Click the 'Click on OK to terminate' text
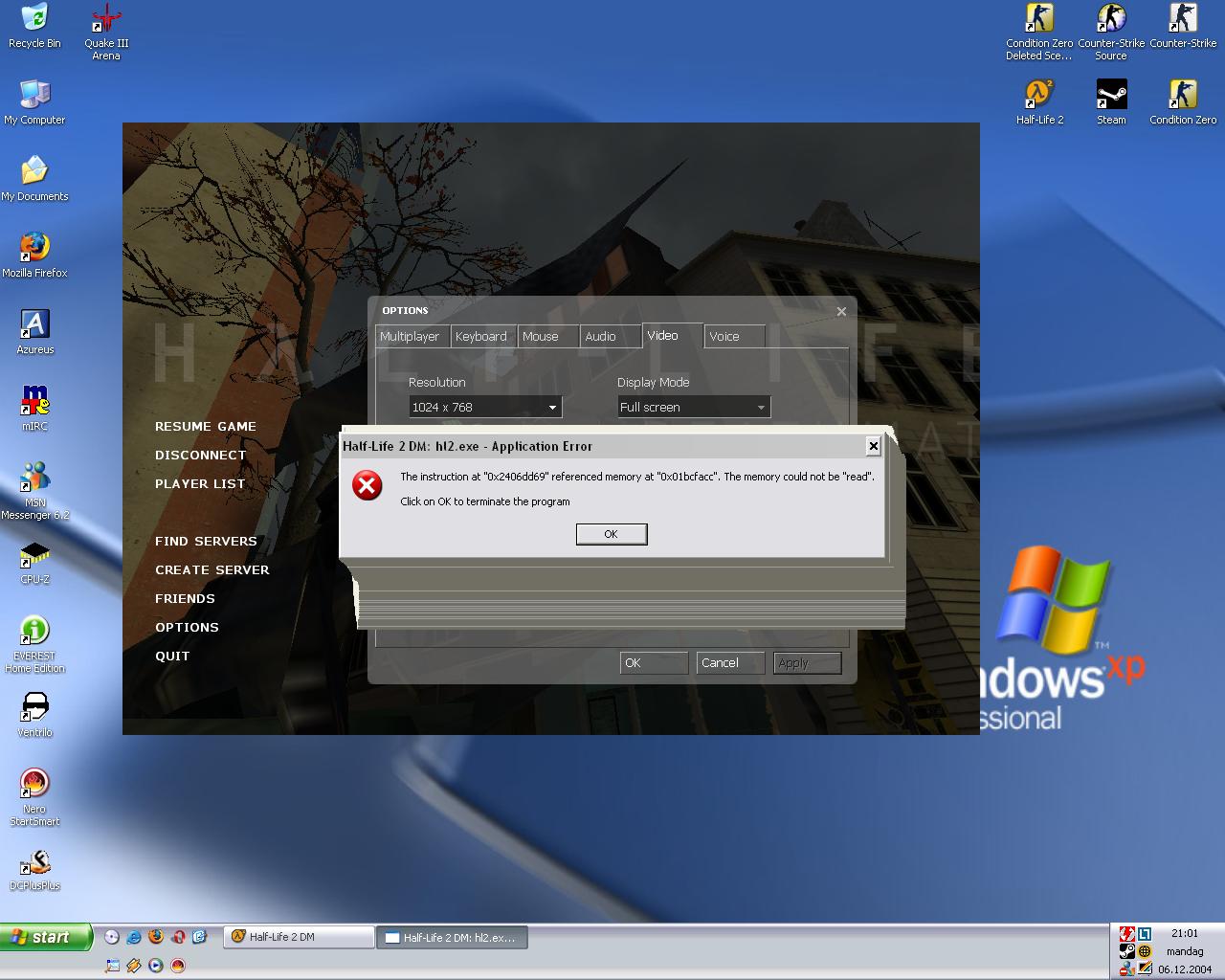Image resolution: width=1225 pixels, height=980 pixels. (x=485, y=501)
